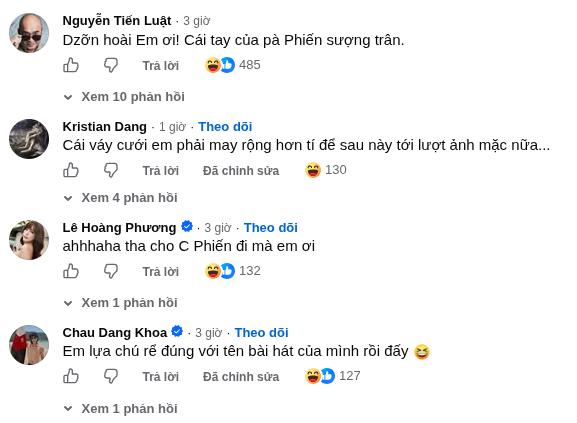Dislike Lê Hoàng Phương's comment
This screenshot has width=577, height=423.
[x=110, y=271]
